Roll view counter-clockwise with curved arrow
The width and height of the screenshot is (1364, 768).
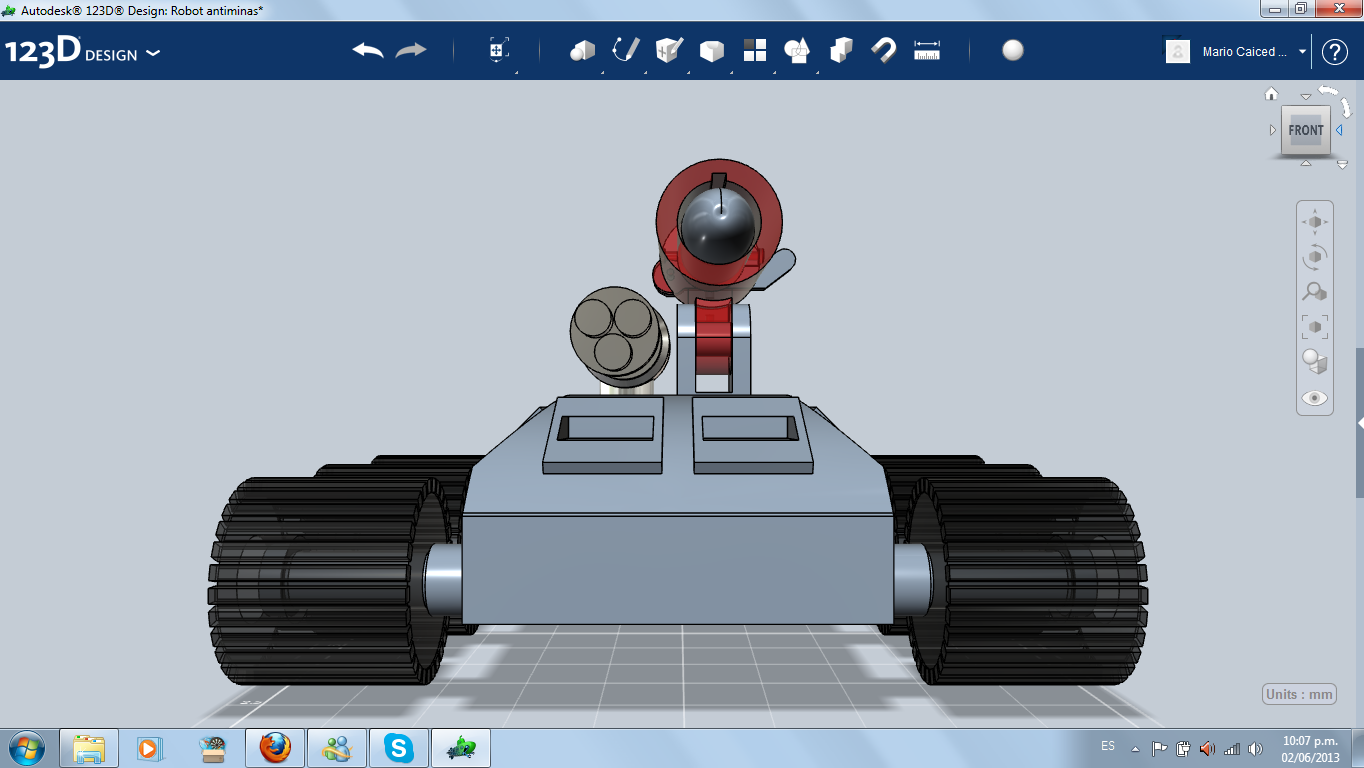[1328, 90]
